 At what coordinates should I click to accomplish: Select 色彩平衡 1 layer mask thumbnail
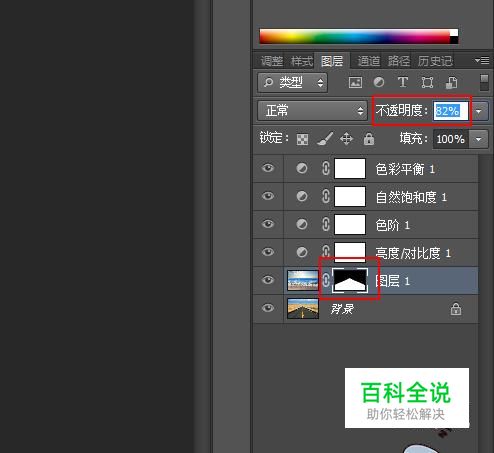coord(350,168)
